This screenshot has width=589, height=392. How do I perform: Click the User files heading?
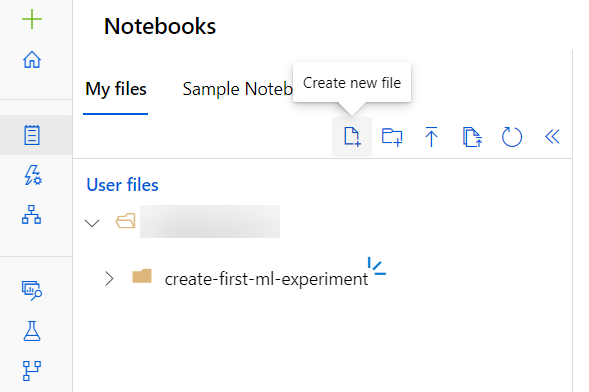[x=122, y=185]
